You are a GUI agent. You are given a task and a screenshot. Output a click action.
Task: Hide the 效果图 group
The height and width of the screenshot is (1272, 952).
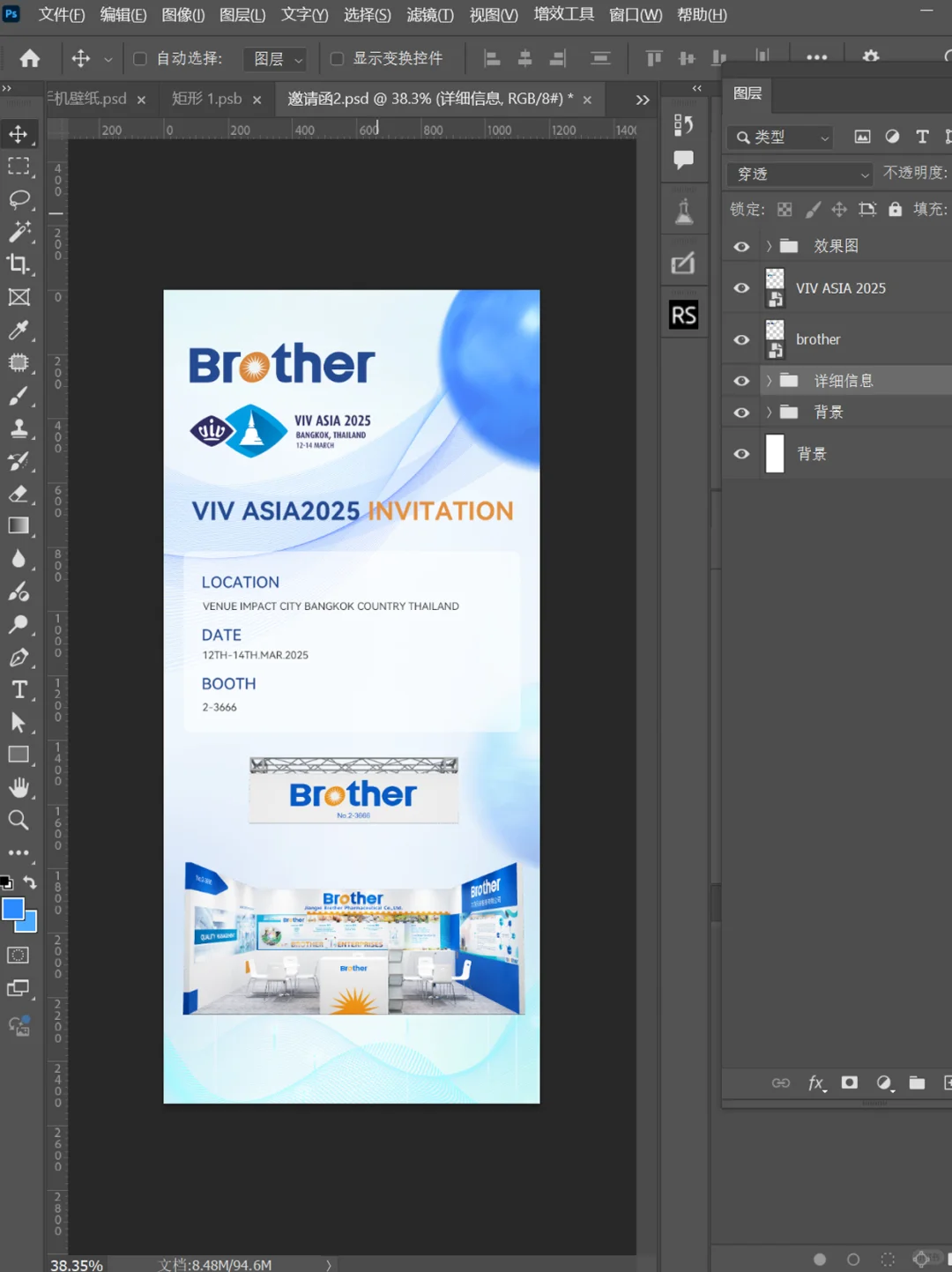coord(741,247)
